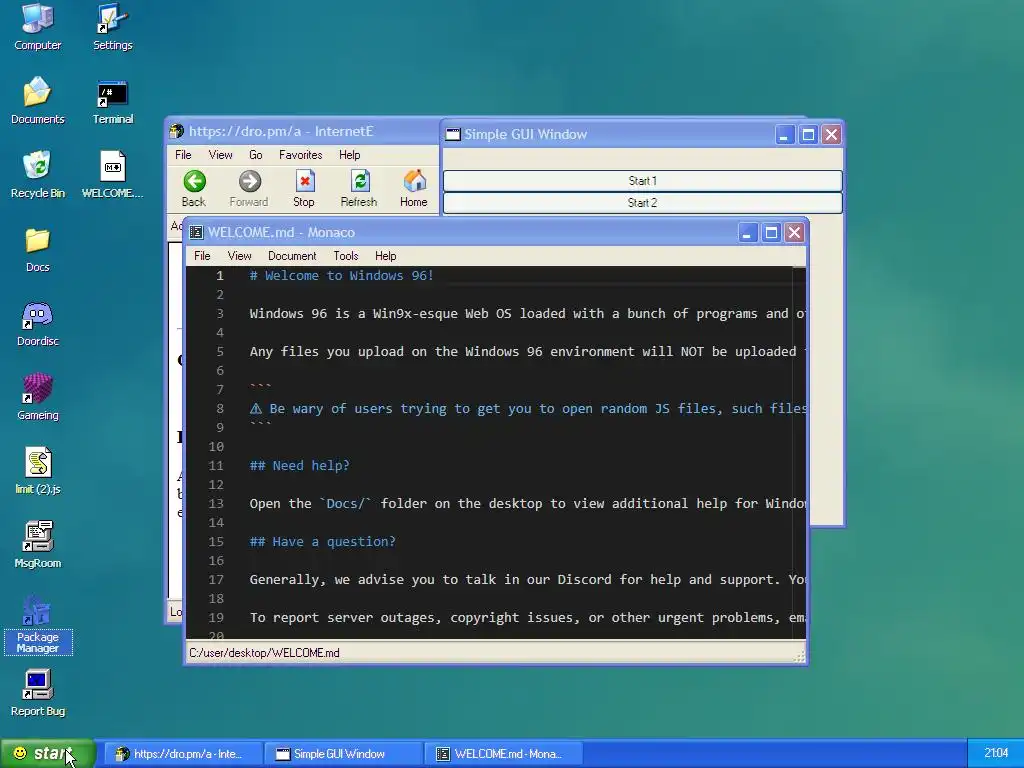
Task: Select the Recycle Bin icon
Action: click(37, 175)
